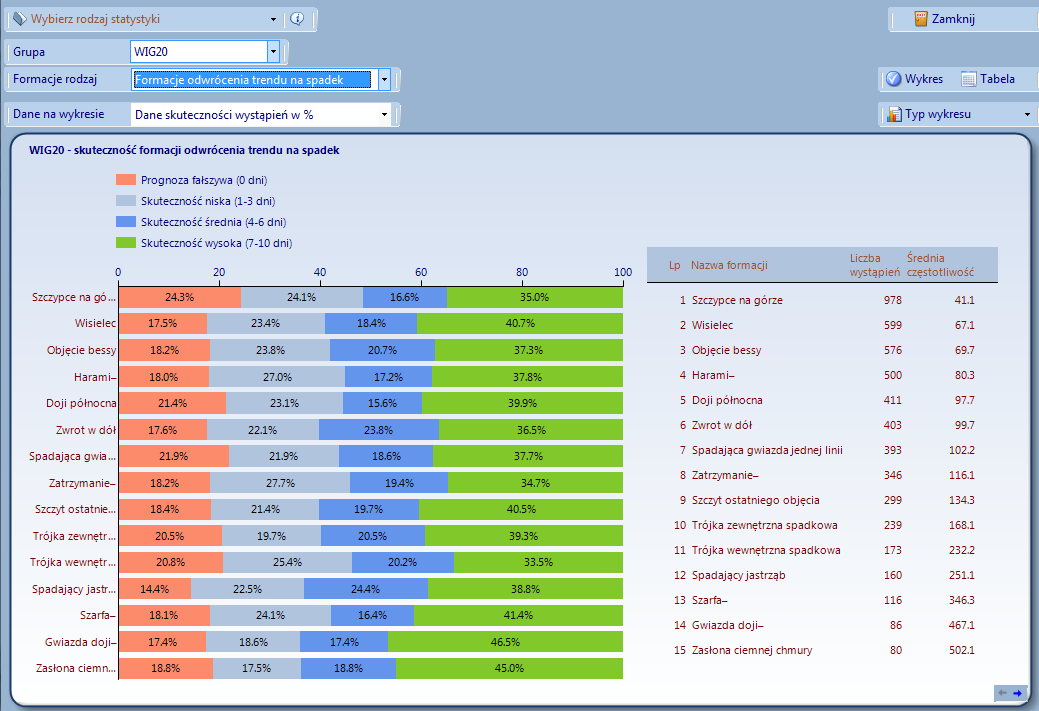Expand the Dane na wykresie dropdown arrow
The width and height of the screenshot is (1039, 711).
click(384, 115)
